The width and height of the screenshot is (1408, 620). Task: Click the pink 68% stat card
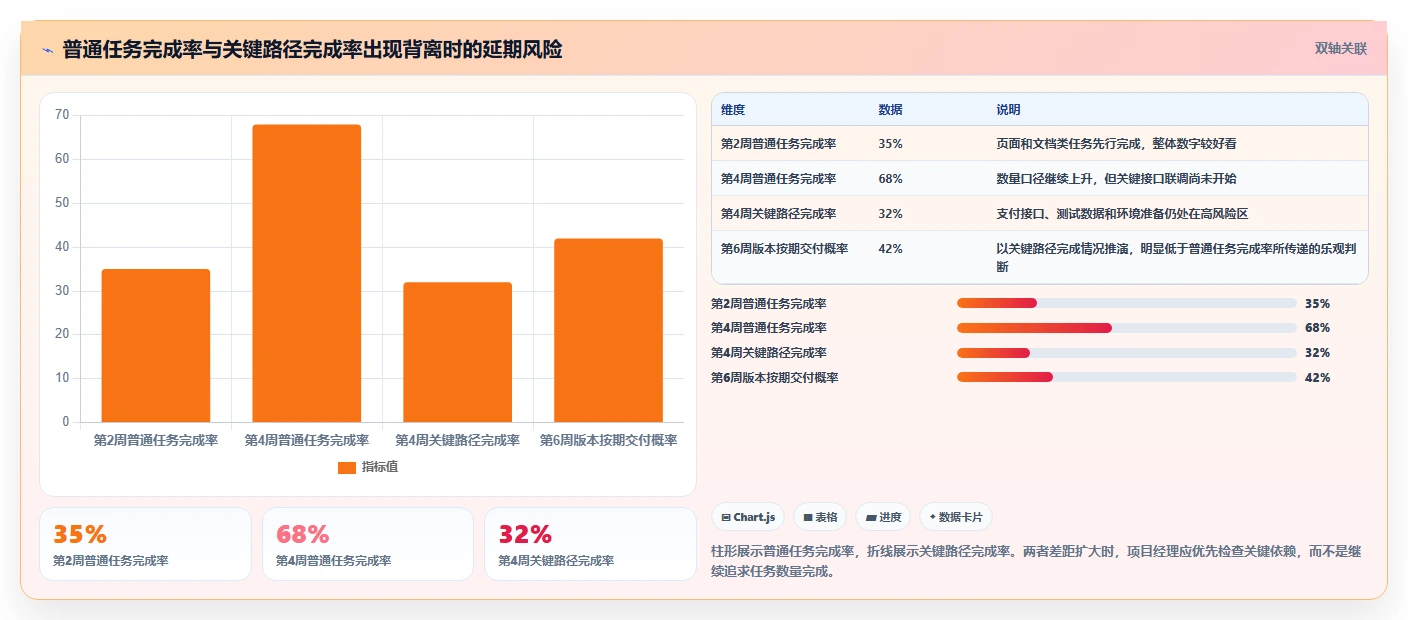tap(368, 544)
